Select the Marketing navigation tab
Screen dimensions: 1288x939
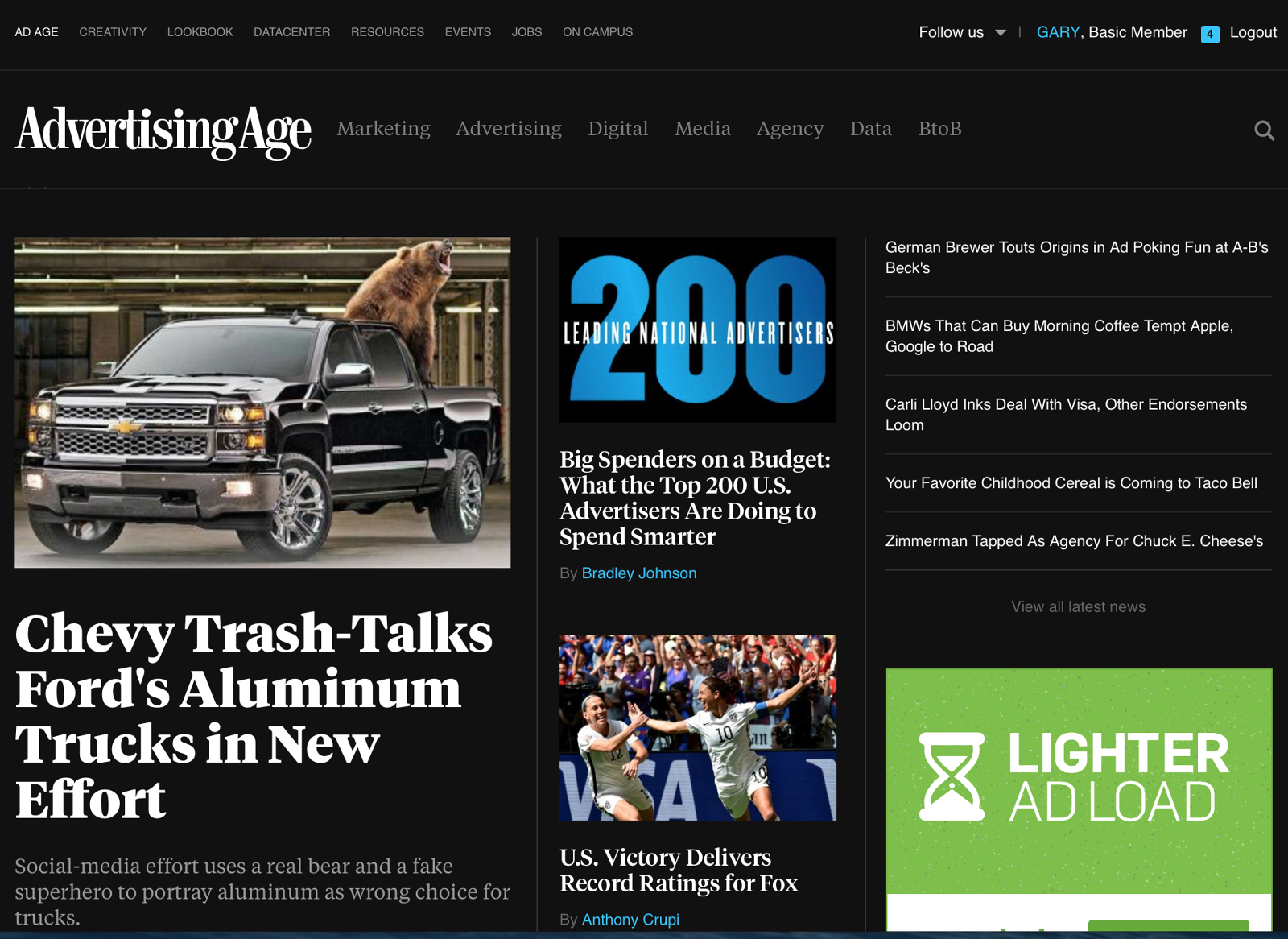(383, 129)
